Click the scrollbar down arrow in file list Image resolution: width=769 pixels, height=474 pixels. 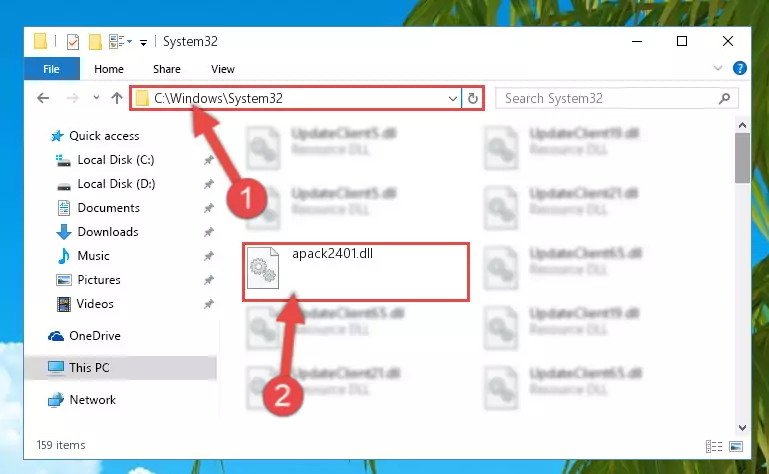click(x=742, y=428)
